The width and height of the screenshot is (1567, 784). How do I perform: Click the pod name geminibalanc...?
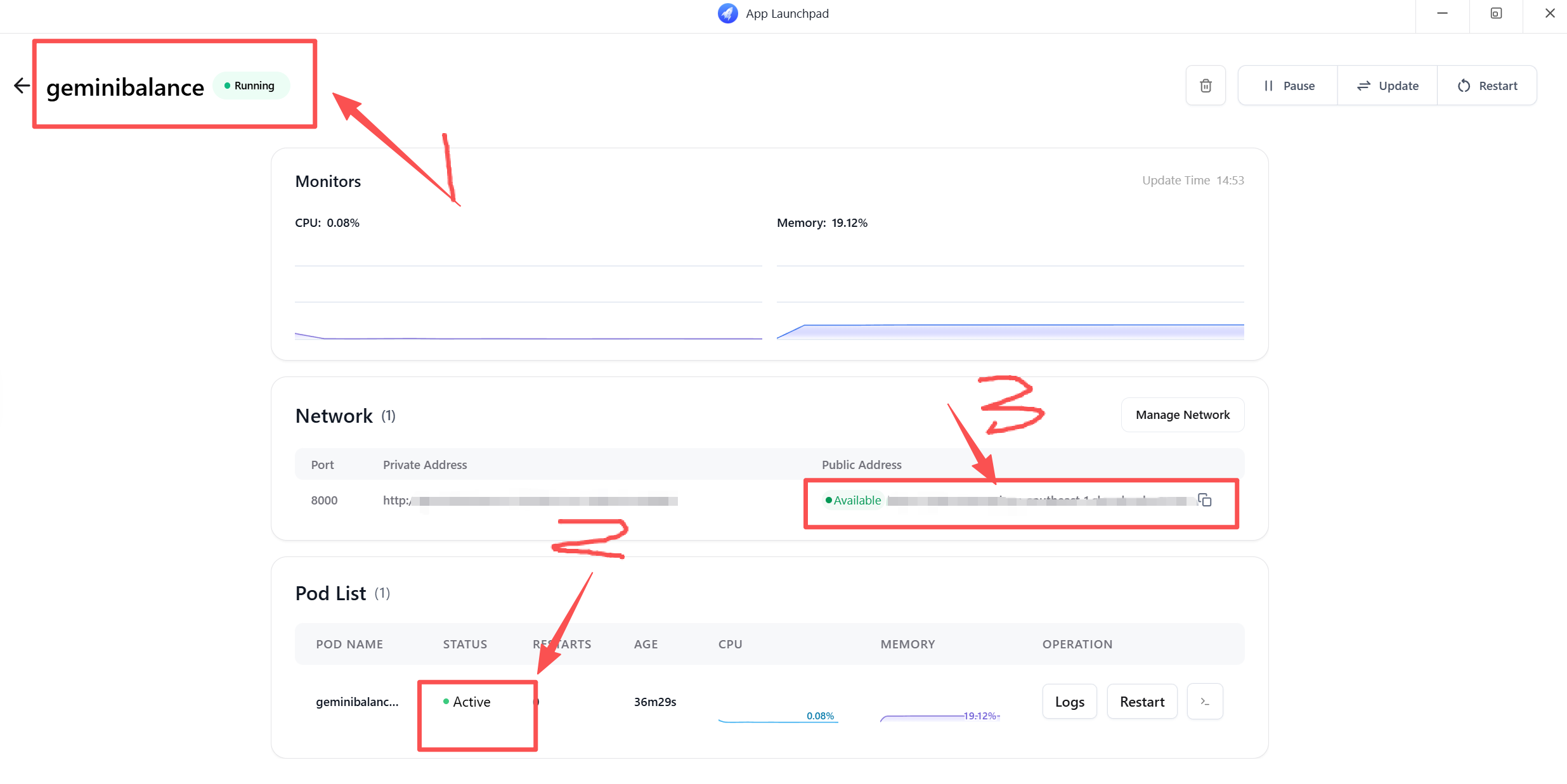[x=357, y=702]
